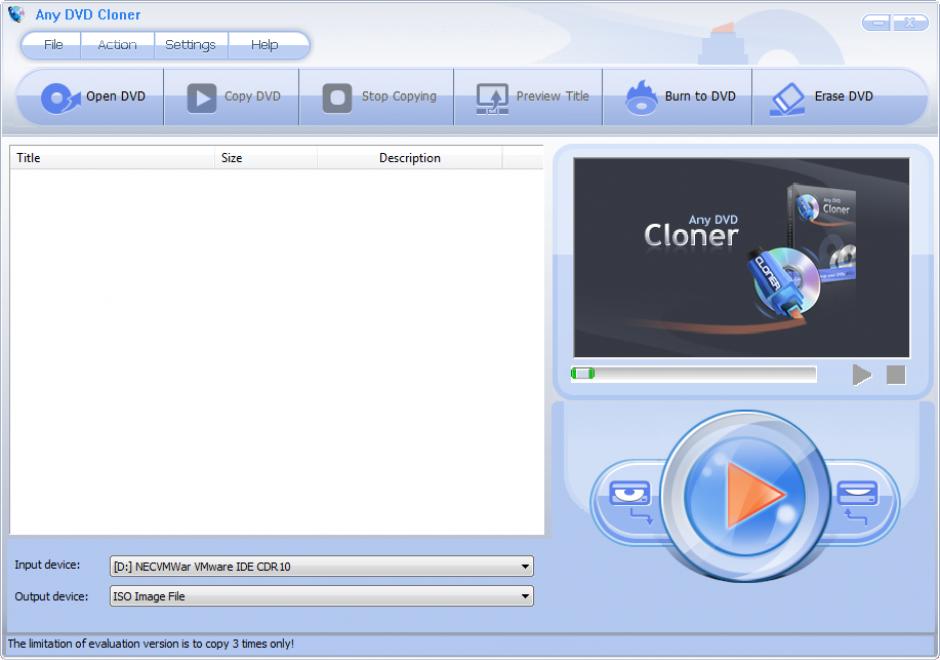Image resolution: width=940 pixels, height=660 pixels.
Task: Stop the preview with the small gray stop button
Action: pos(896,375)
